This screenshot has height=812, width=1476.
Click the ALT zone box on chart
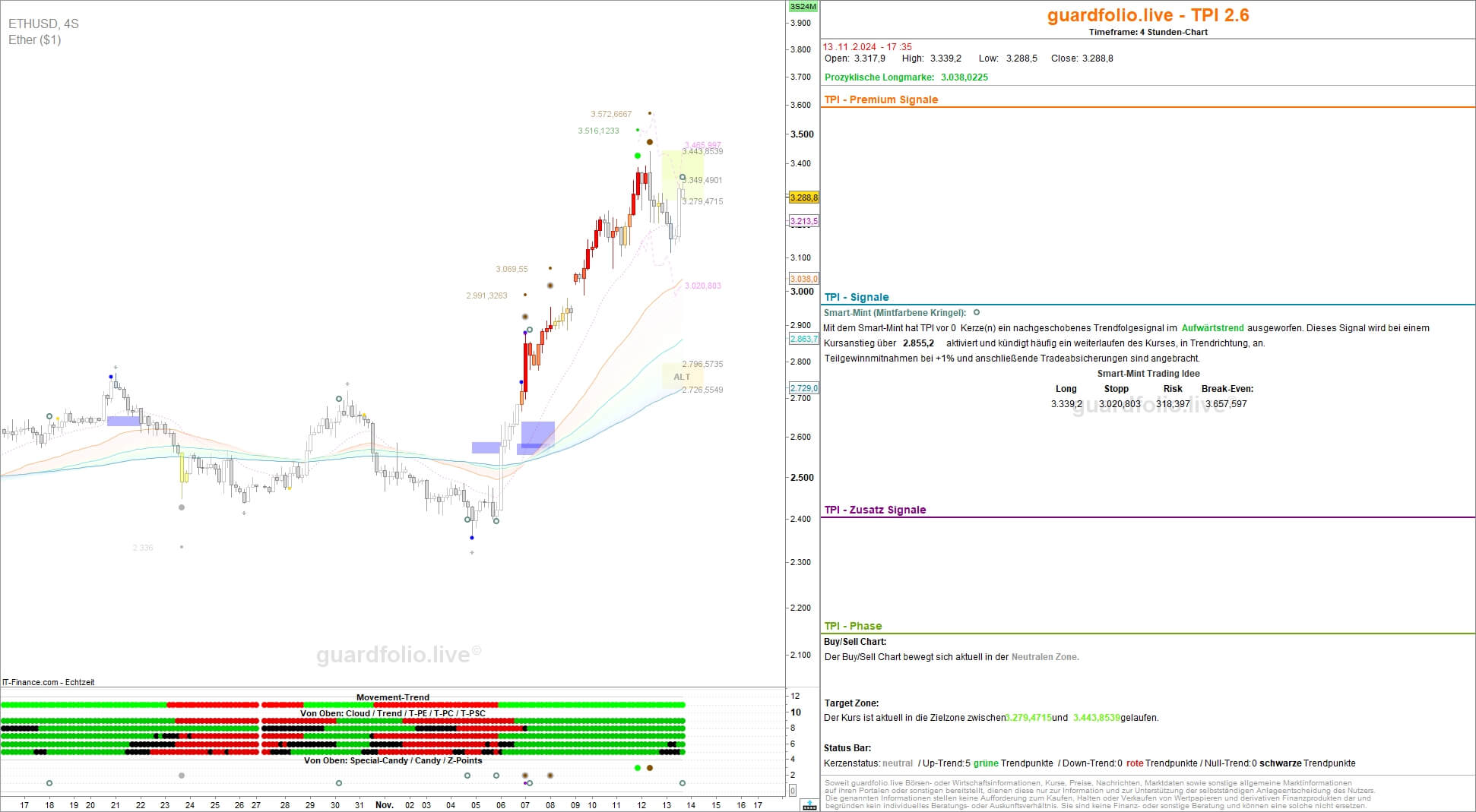click(682, 377)
